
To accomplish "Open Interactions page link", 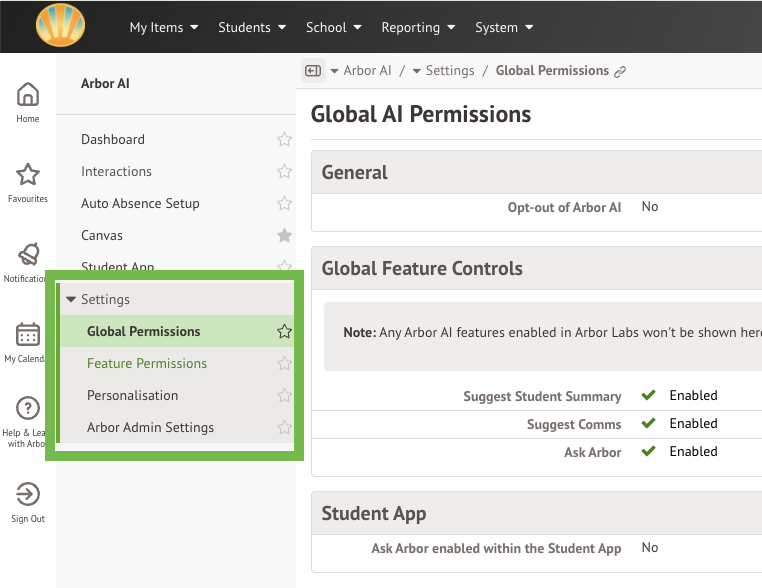I will (x=116, y=172).
